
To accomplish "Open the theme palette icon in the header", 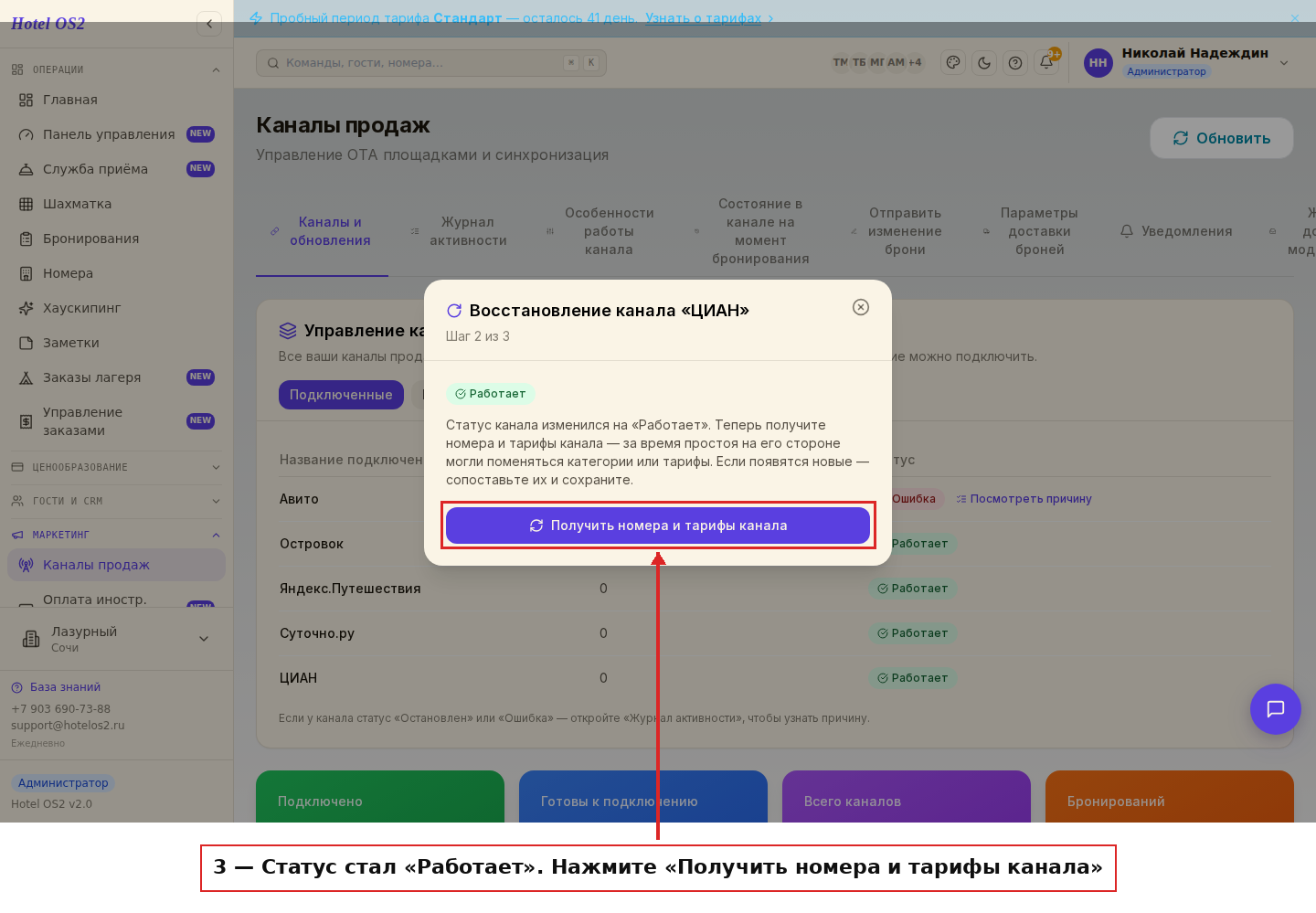I will tap(953, 63).
